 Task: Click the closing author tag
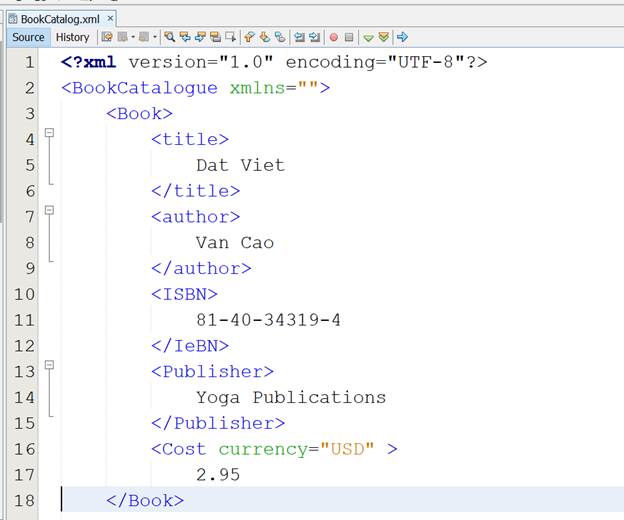[x=201, y=268]
